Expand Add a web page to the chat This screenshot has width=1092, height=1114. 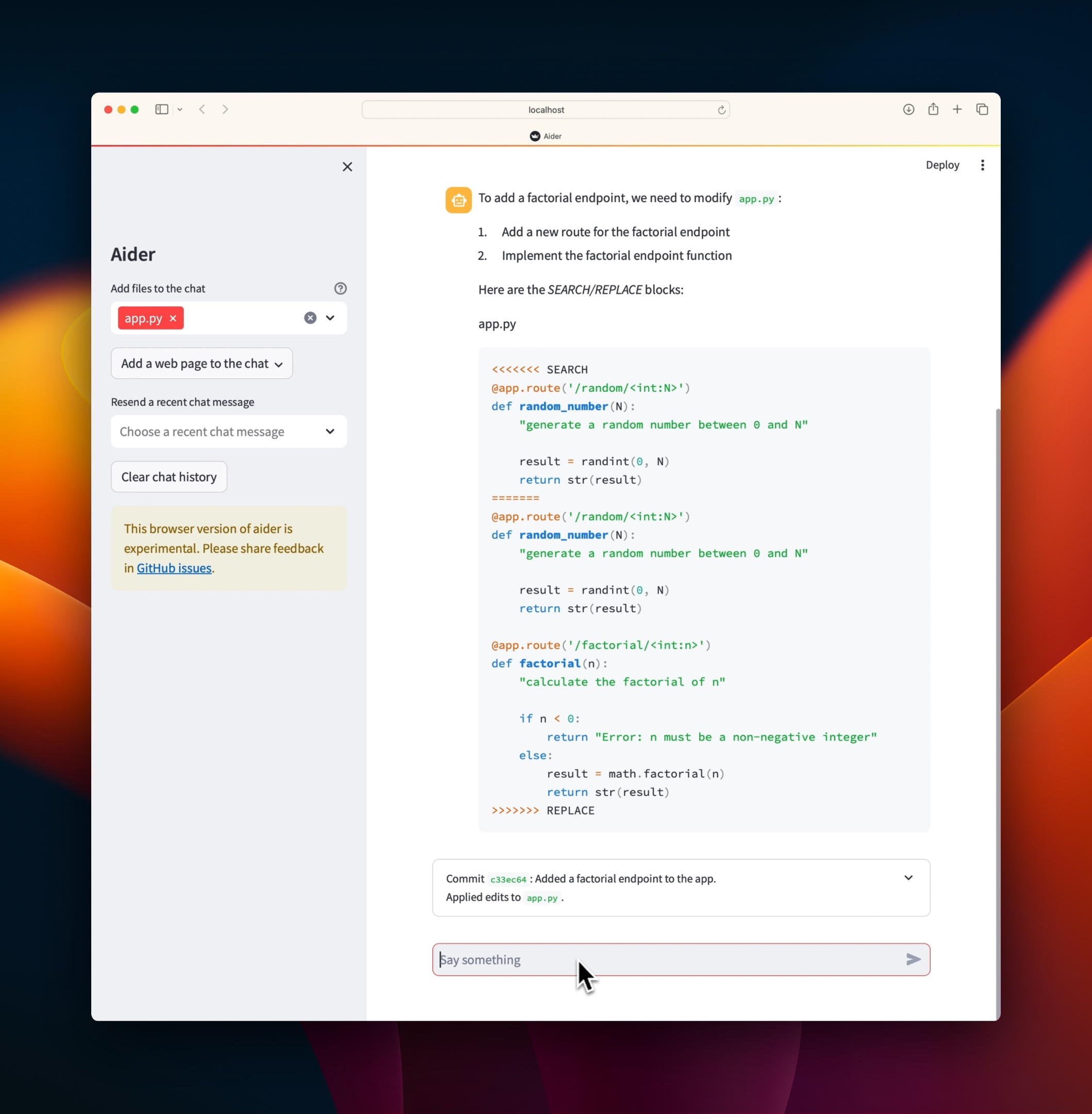[202, 364]
